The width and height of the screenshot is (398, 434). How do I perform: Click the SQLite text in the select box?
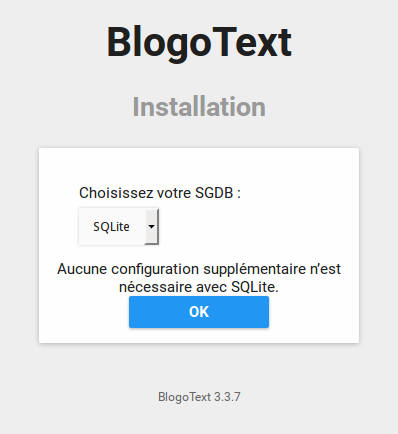pyautogui.click(x=111, y=227)
